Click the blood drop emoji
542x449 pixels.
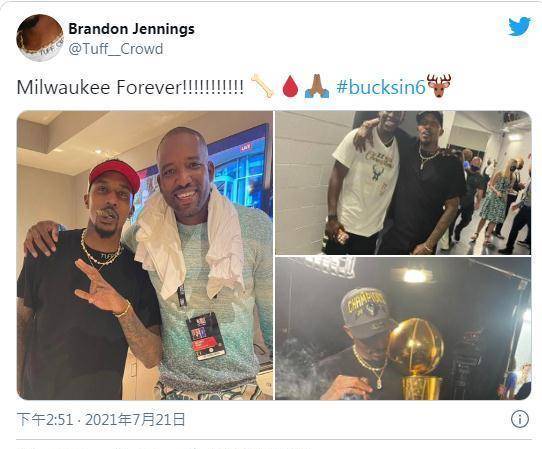tap(290, 86)
